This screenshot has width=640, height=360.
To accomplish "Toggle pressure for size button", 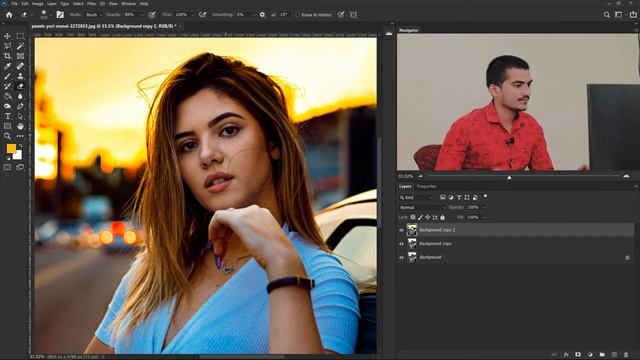I will [341, 15].
